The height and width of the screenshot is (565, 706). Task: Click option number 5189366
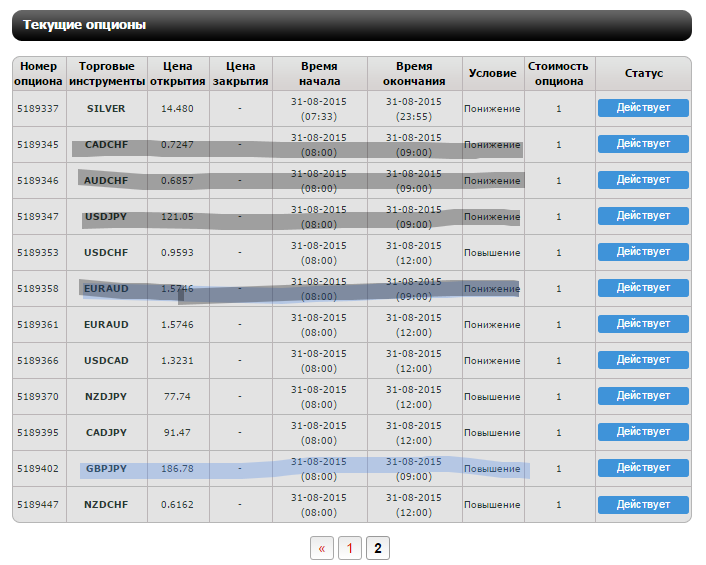pos(38,361)
